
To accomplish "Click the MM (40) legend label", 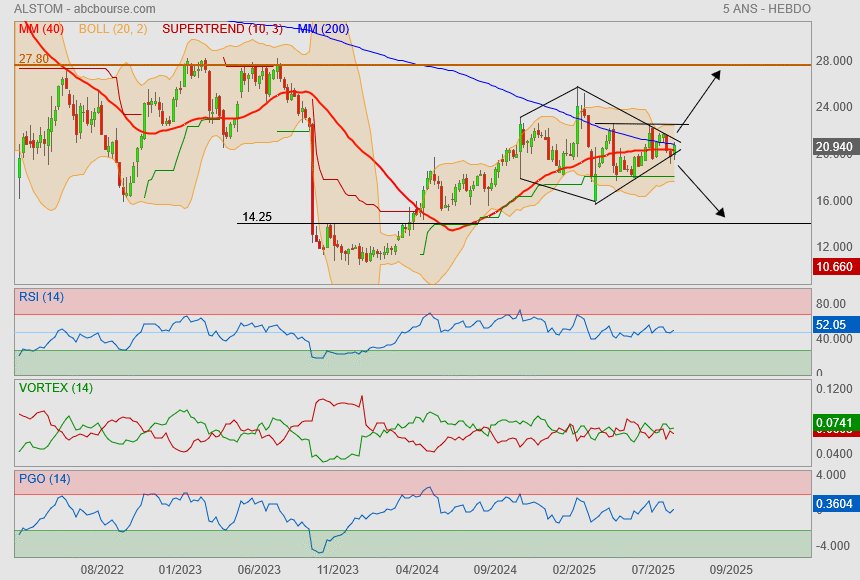I will pyautogui.click(x=41, y=29).
